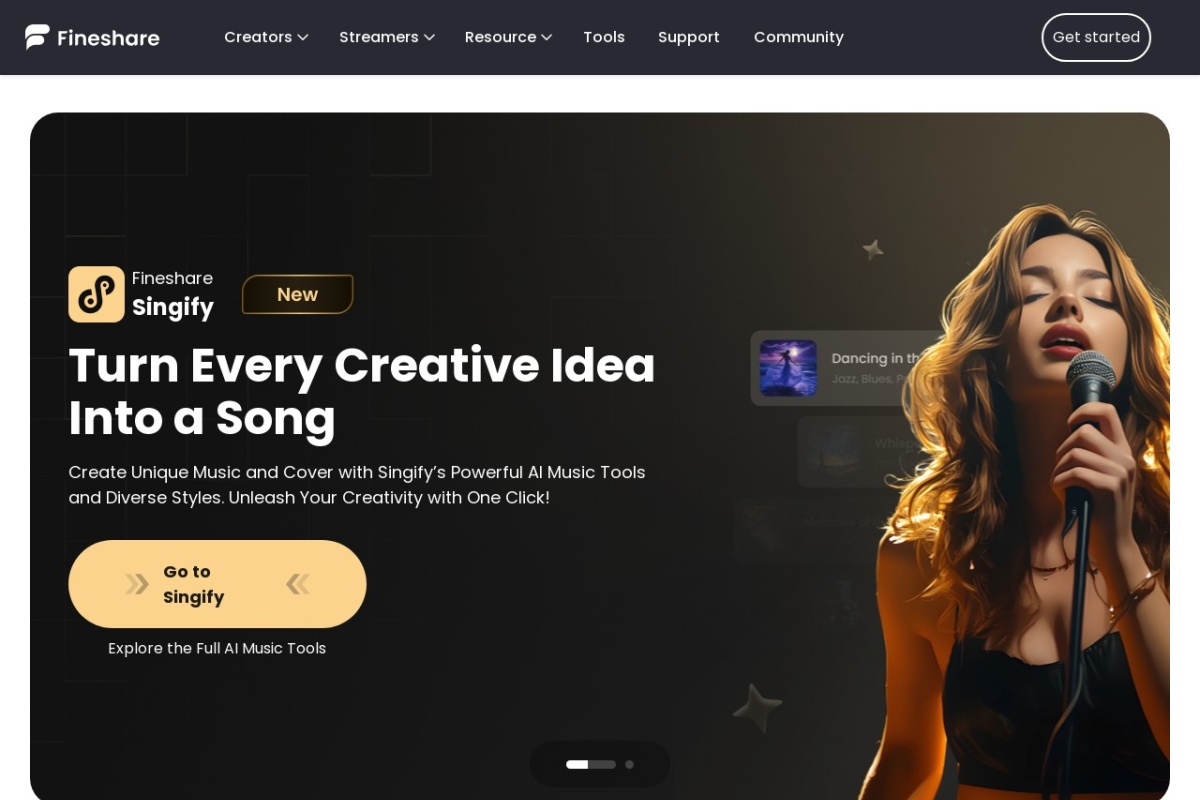Screen dimensions: 1200x800
Task: Select the active first carousel slide indicator
Action: (591, 764)
